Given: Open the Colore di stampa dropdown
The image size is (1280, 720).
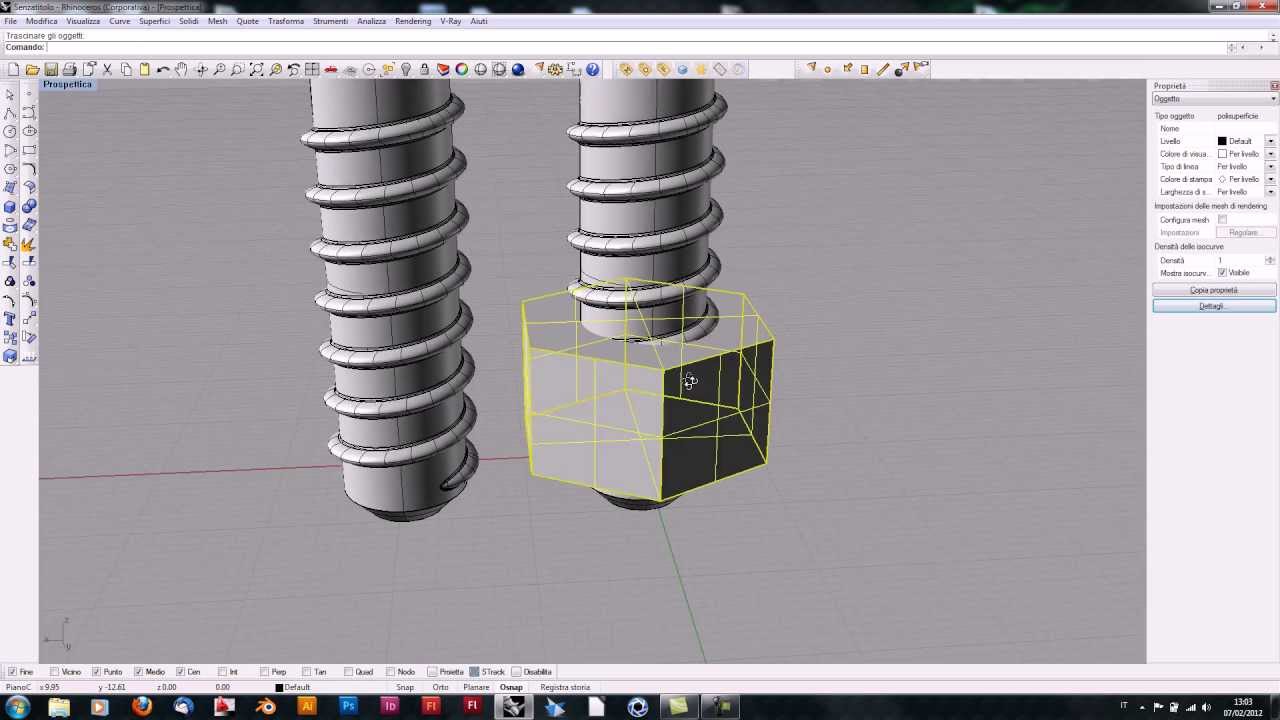Looking at the screenshot, I should (x=1271, y=179).
